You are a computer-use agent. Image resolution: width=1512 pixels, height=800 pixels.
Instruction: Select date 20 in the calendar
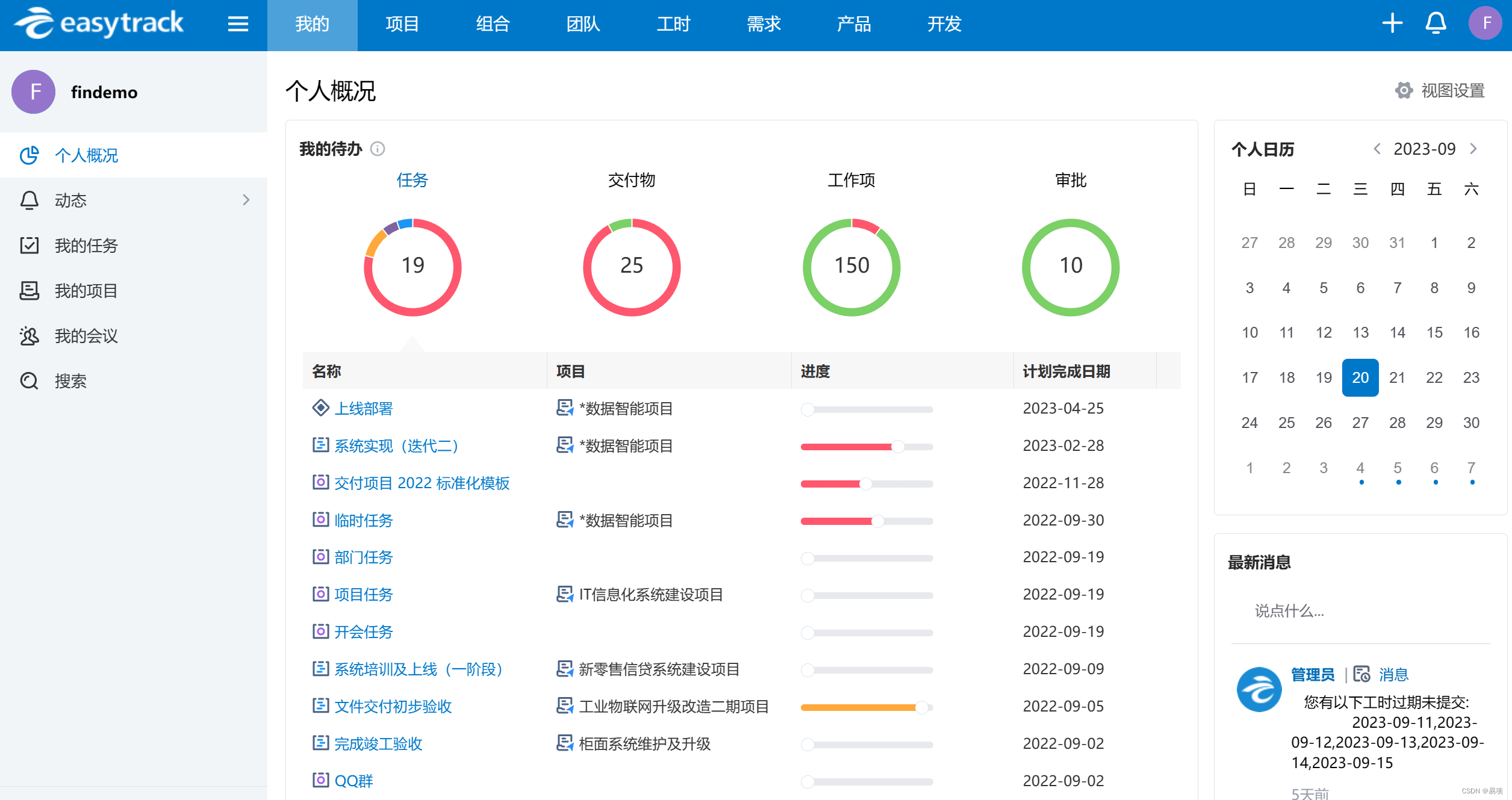coord(1360,377)
